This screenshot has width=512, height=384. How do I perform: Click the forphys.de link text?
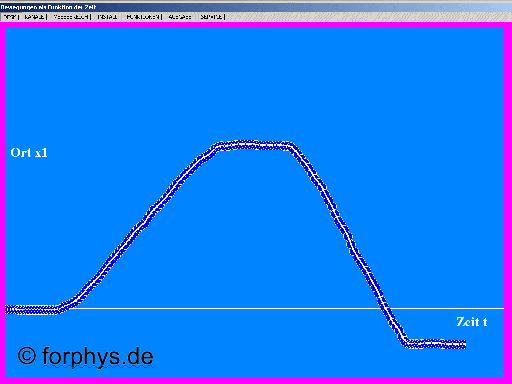coord(98,356)
